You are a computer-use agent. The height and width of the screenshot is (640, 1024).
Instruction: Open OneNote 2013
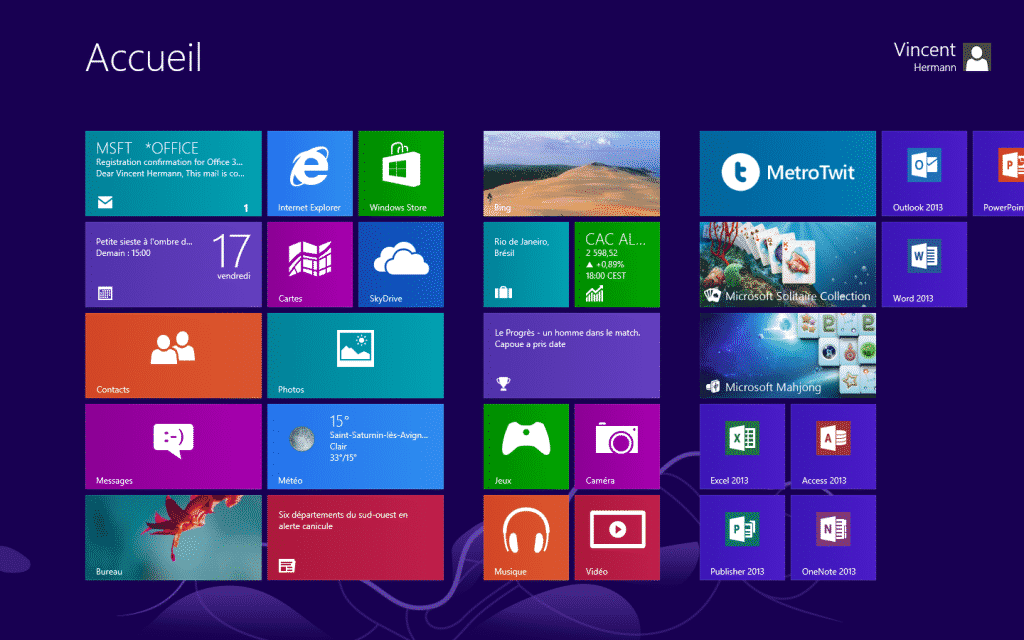pyautogui.click(x=833, y=537)
